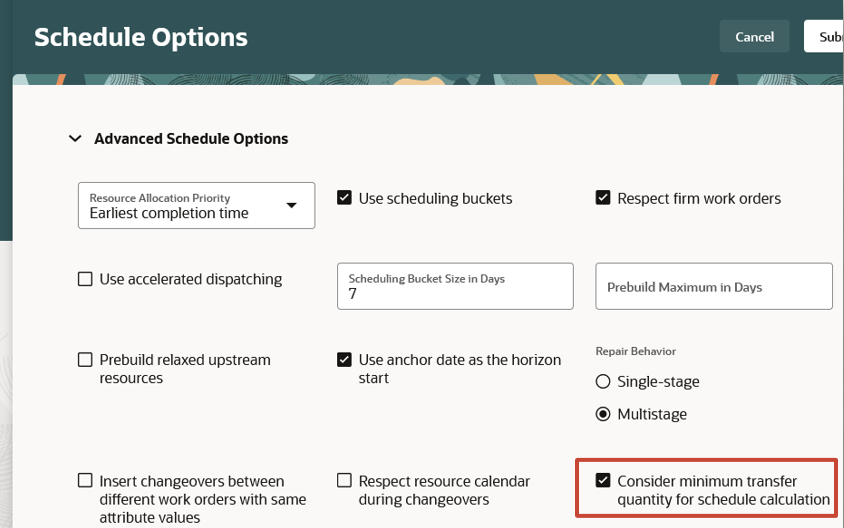
Task: Uncheck Respect firm work orders
Action: coord(603,198)
